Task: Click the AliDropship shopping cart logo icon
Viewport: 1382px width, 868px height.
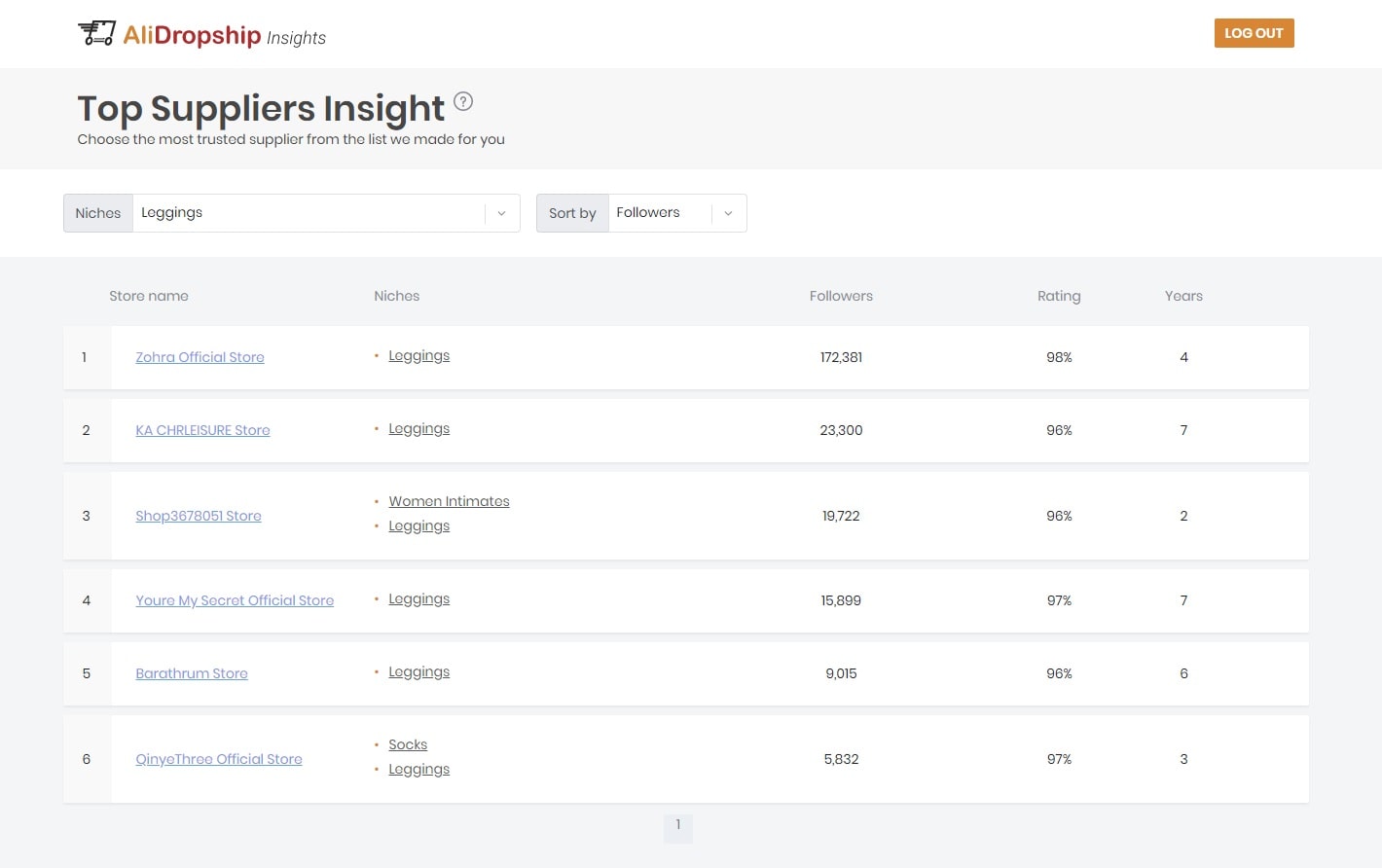Action: click(96, 33)
